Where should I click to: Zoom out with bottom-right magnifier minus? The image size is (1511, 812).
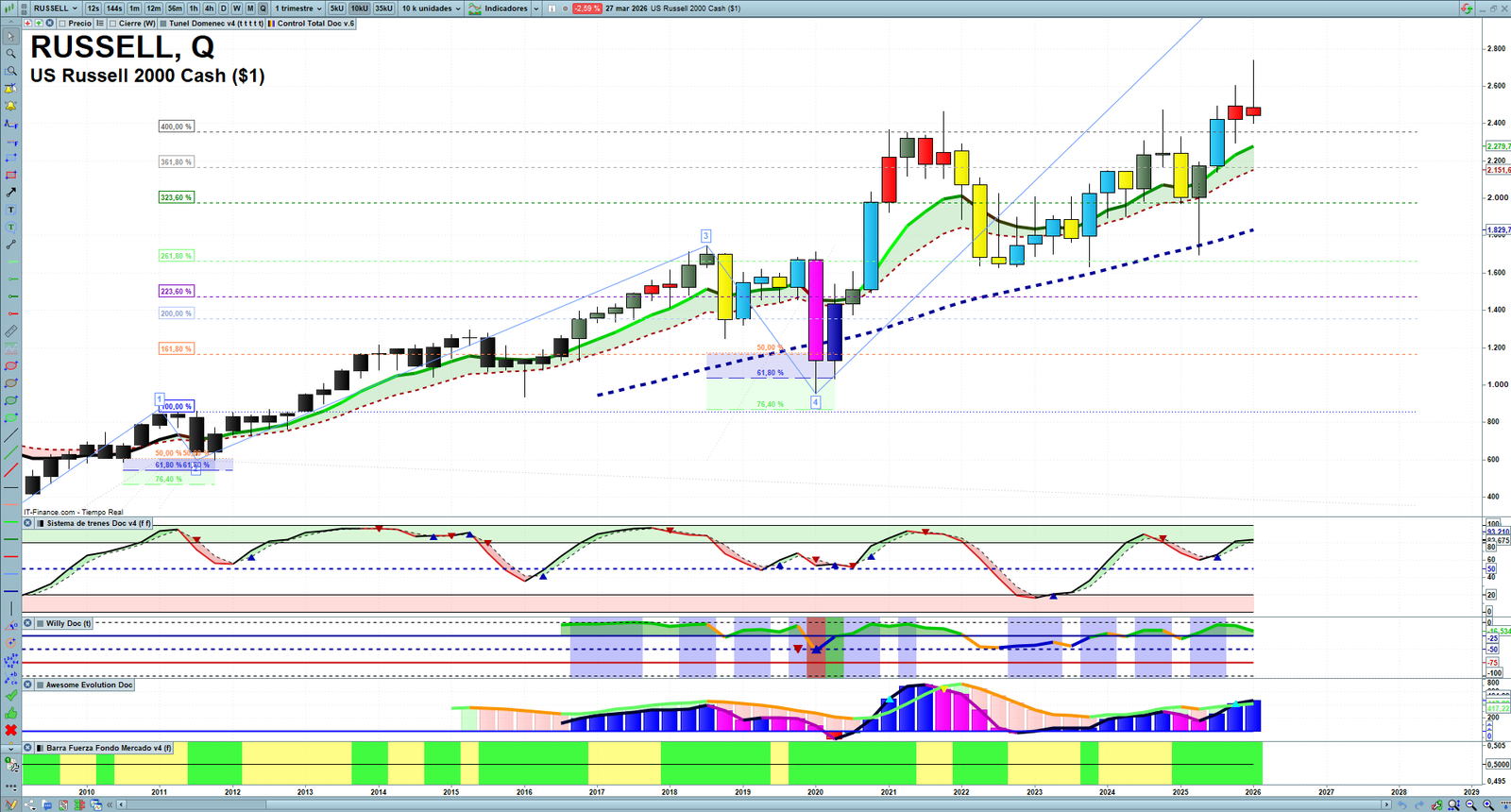tap(1470, 804)
